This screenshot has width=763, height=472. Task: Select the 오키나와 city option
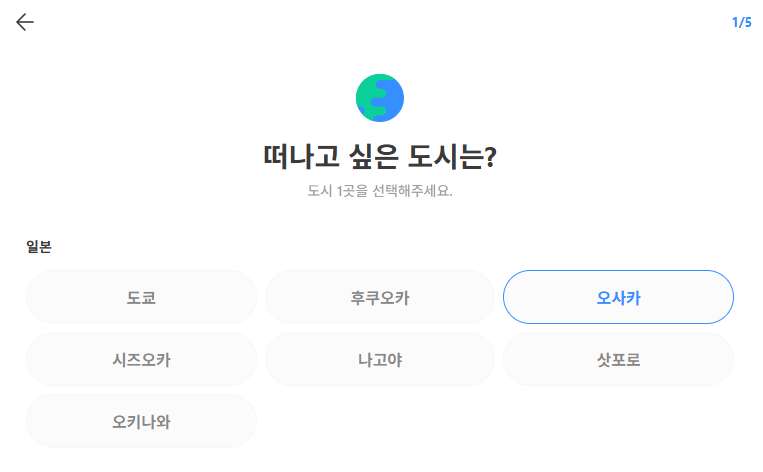pos(141,421)
